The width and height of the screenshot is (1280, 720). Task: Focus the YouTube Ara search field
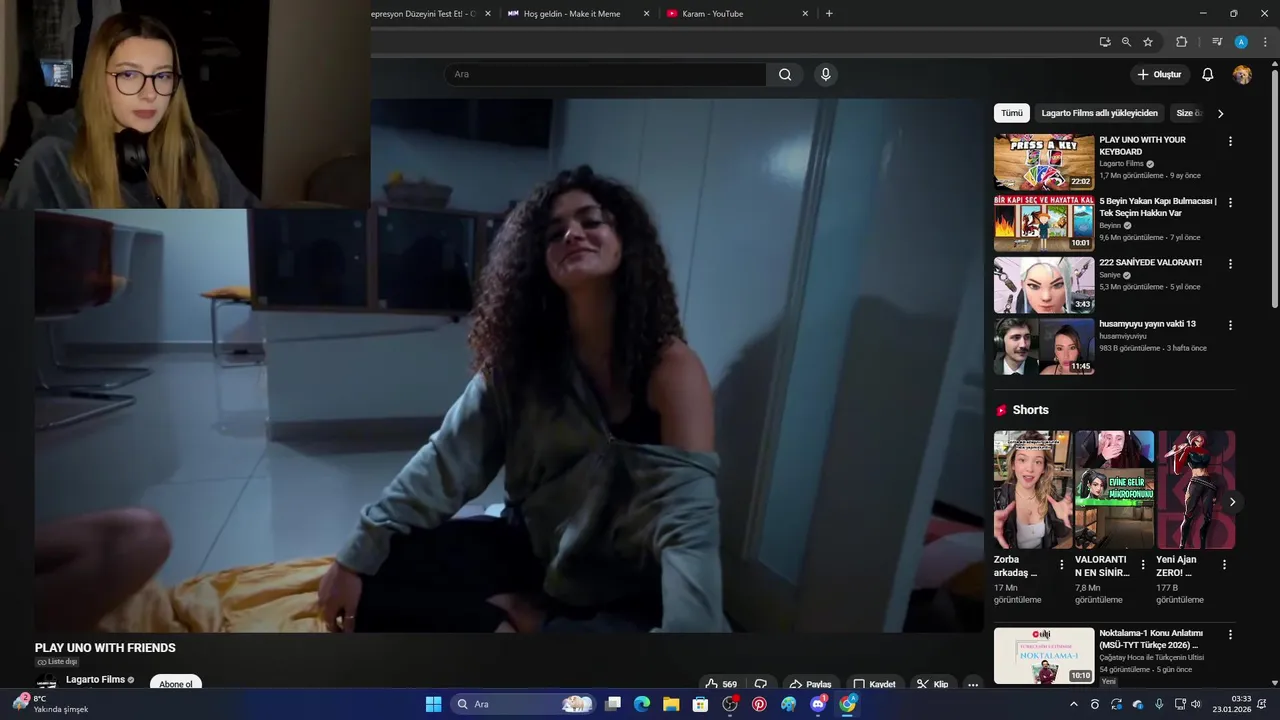click(605, 74)
